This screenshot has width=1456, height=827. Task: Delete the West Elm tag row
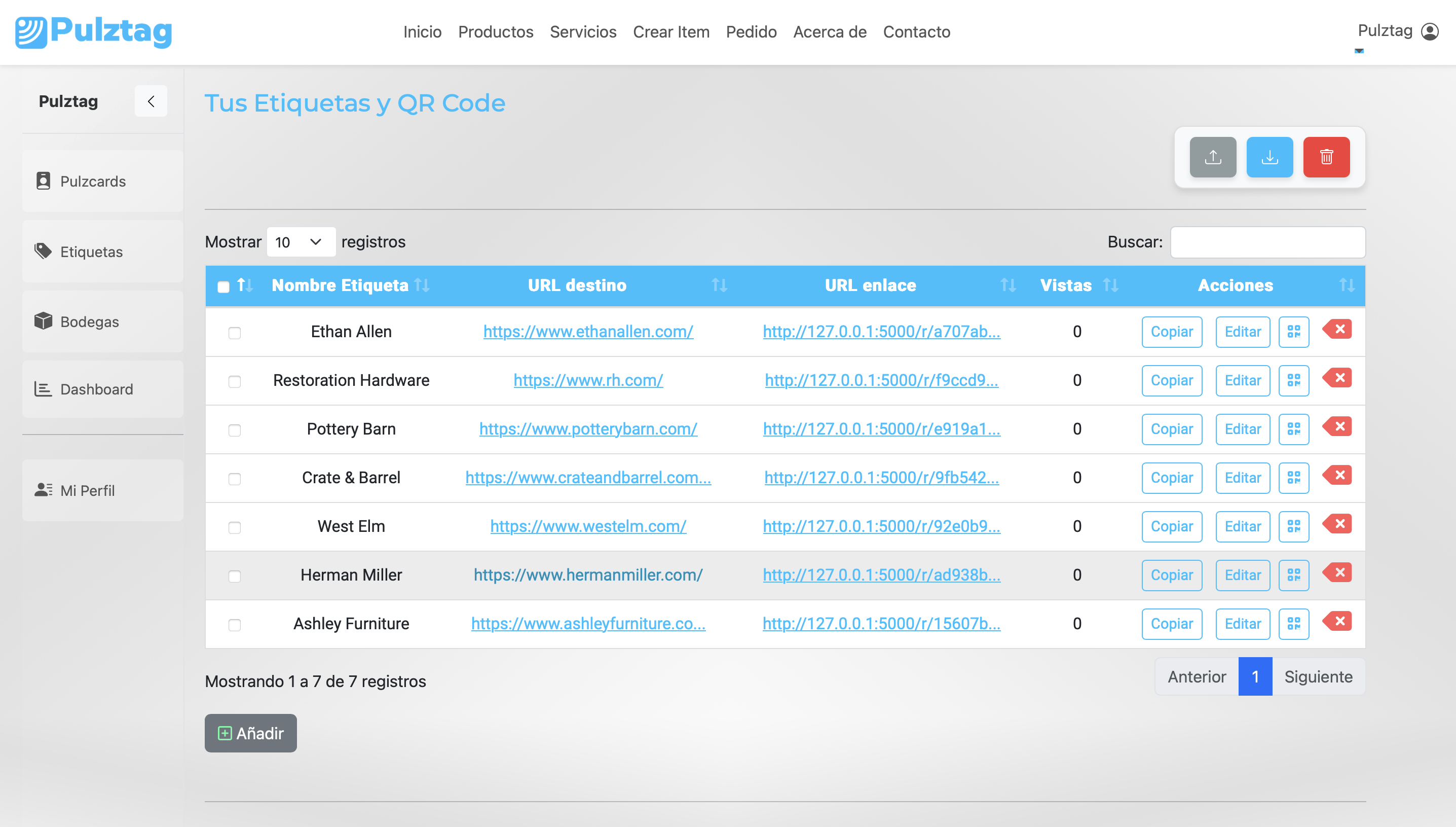(1337, 524)
